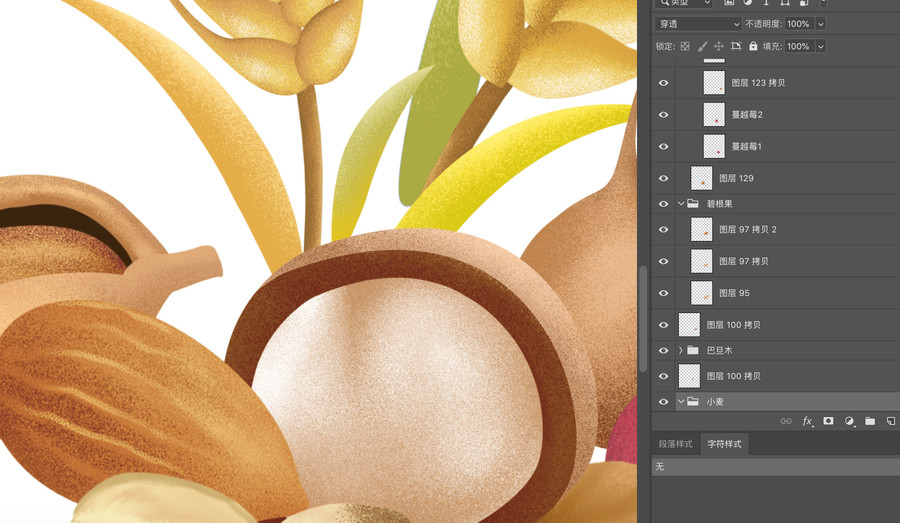Expand the 巴旦木 group
Screen dimensions: 900x523
coord(681,350)
